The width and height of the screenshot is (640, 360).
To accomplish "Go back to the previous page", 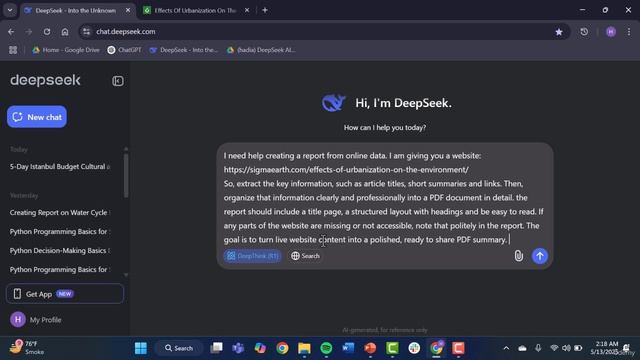I will [11, 31].
